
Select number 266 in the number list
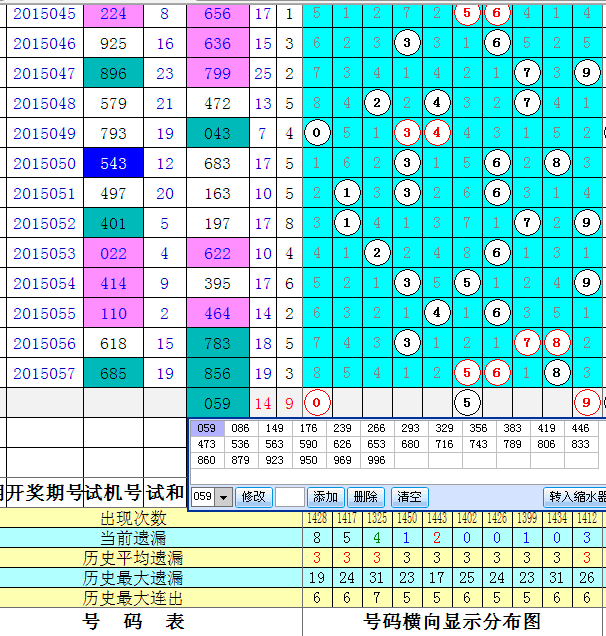[x=376, y=428]
